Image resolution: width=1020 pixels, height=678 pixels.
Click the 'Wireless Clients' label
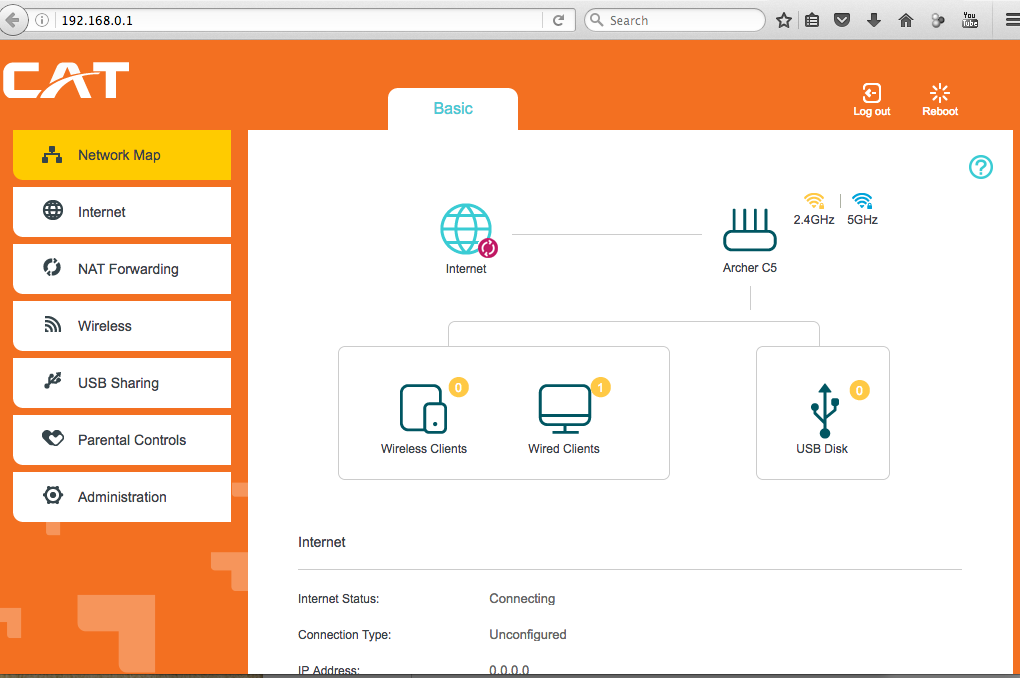423,448
